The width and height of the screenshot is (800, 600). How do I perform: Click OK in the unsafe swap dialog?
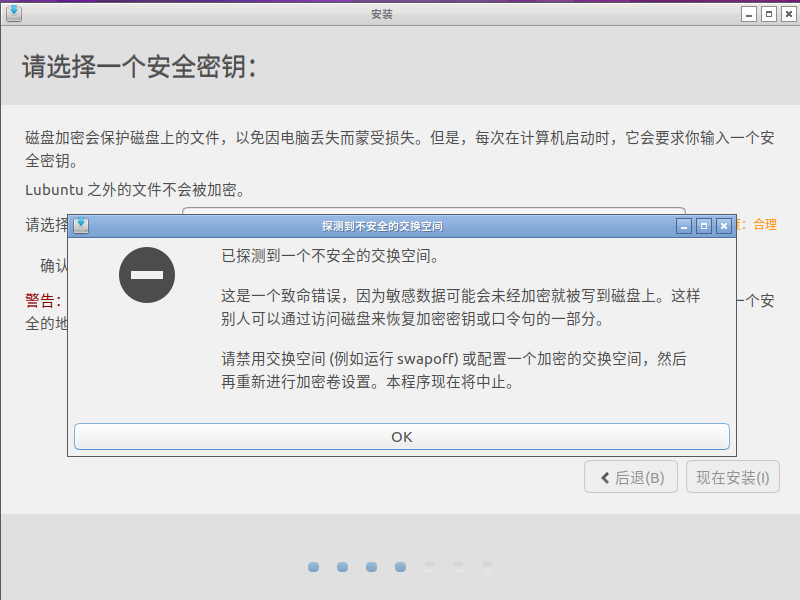click(x=402, y=437)
